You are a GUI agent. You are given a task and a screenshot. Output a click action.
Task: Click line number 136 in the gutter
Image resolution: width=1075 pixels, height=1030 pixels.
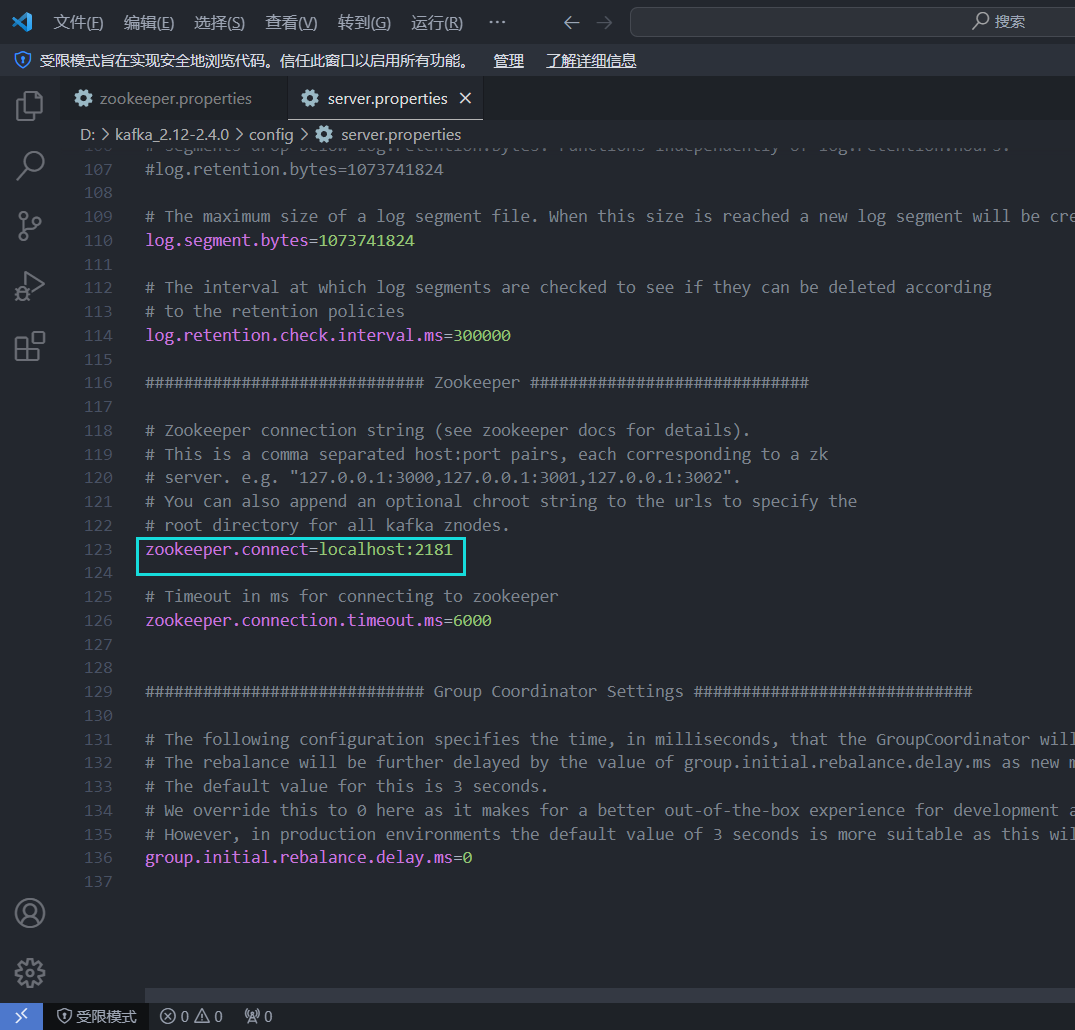[x=98, y=857]
